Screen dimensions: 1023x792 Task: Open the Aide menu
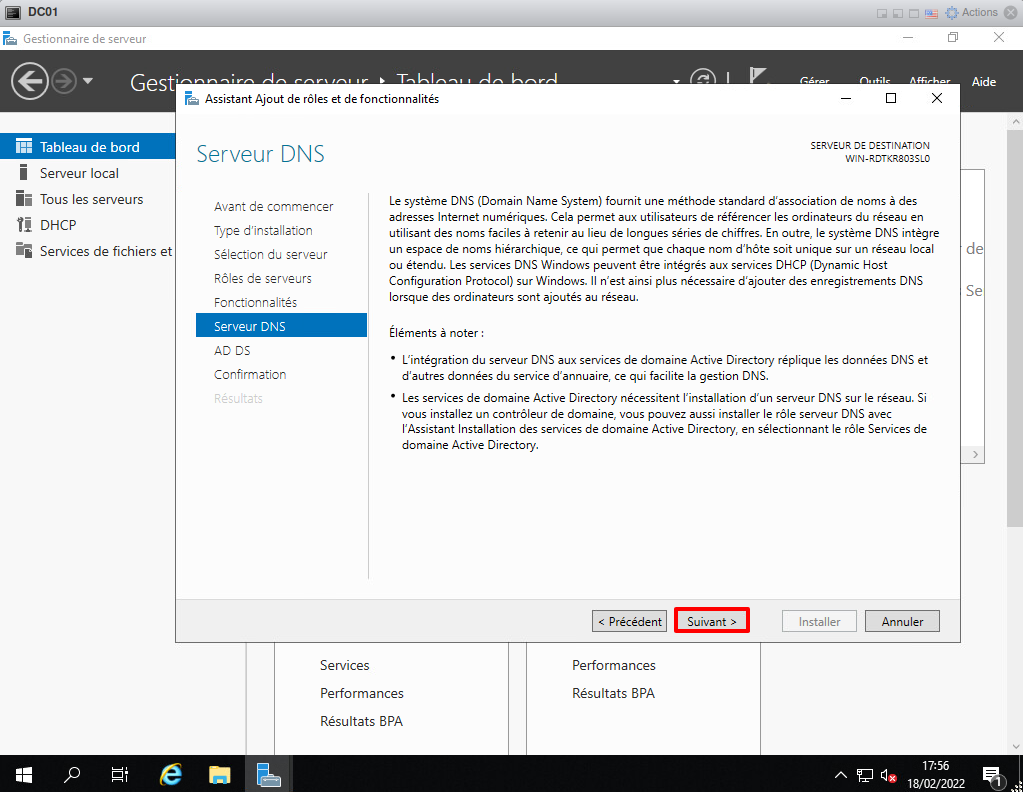tap(984, 82)
